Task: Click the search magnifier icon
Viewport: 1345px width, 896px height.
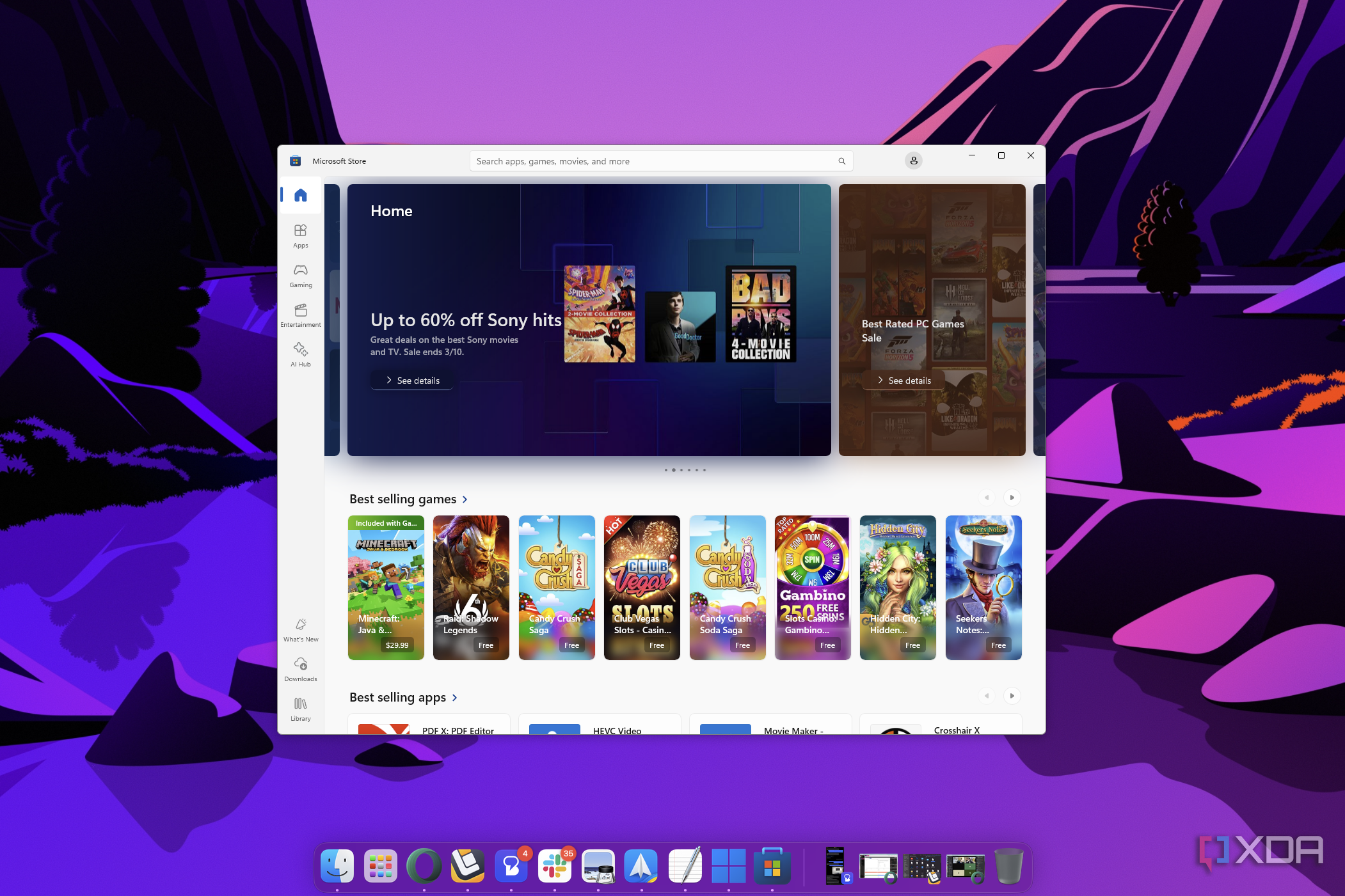Action: click(842, 161)
